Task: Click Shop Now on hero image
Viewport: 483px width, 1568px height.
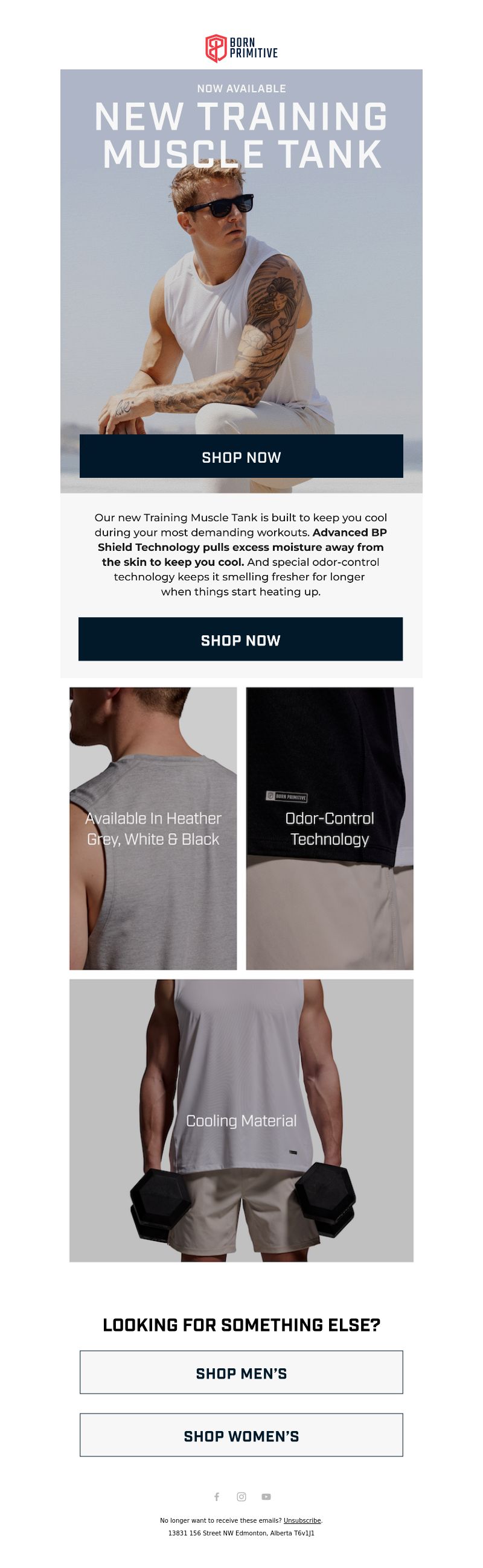Action: click(241, 456)
